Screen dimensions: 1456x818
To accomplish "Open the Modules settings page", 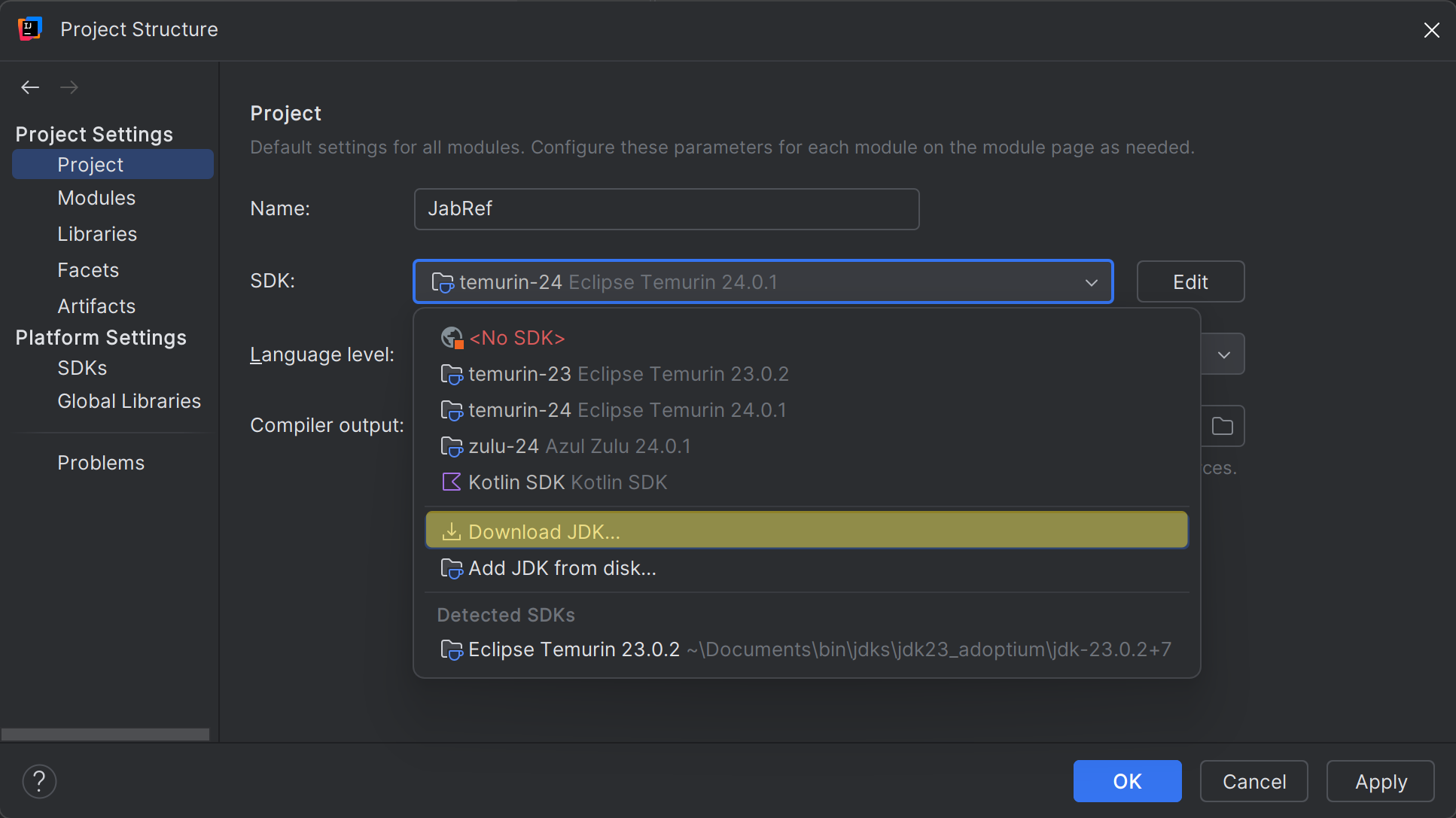I will click(x=96, y=198).
